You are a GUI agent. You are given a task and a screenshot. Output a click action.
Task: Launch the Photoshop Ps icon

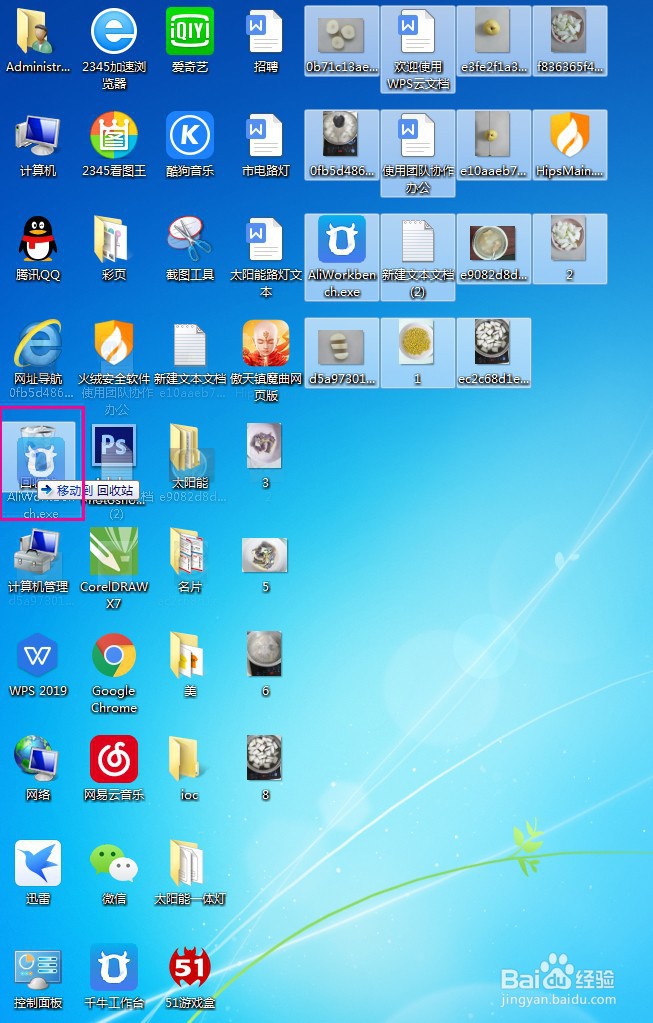pos(114,446)
